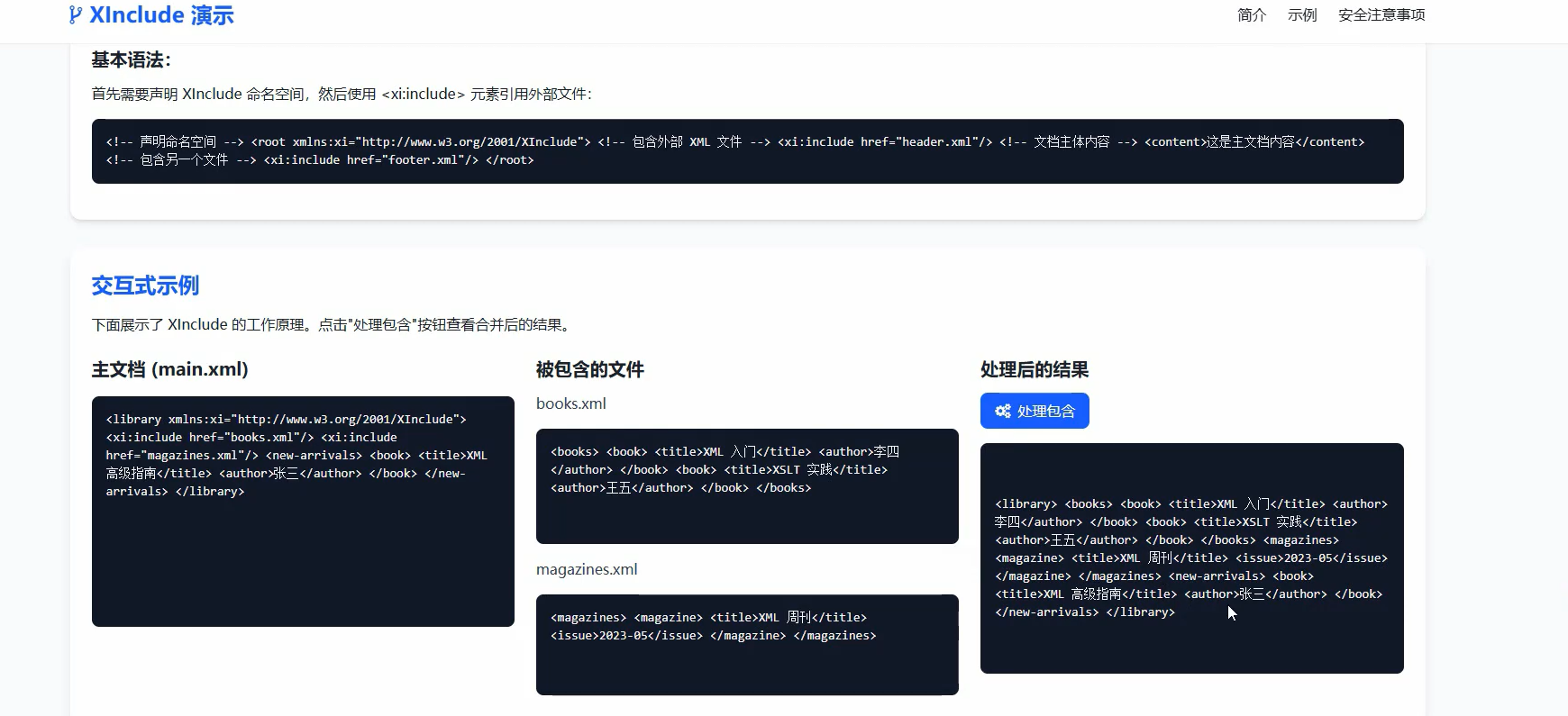Viewport: 1568px width, 716px height.
Task: Click the magazines.xml file label
Action: coord(587,569)
